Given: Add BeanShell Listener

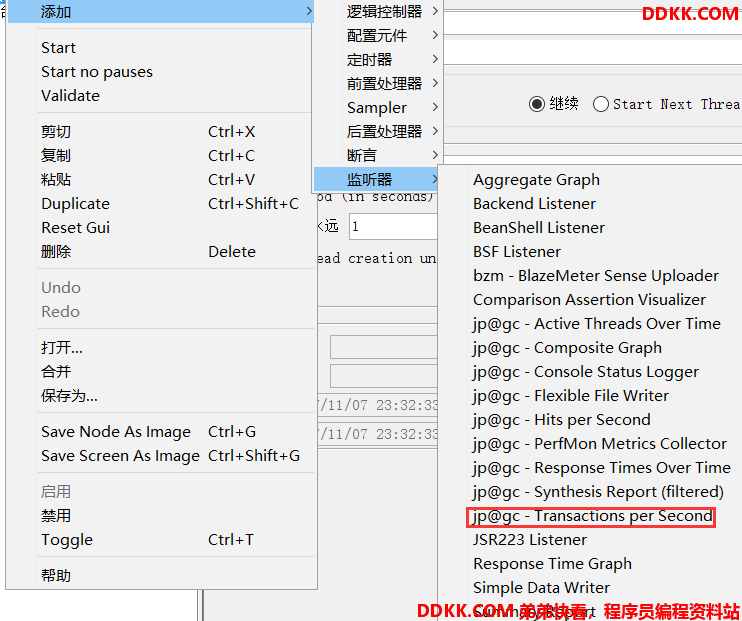Looking at the screenshot, I should [x=539, y=228].
